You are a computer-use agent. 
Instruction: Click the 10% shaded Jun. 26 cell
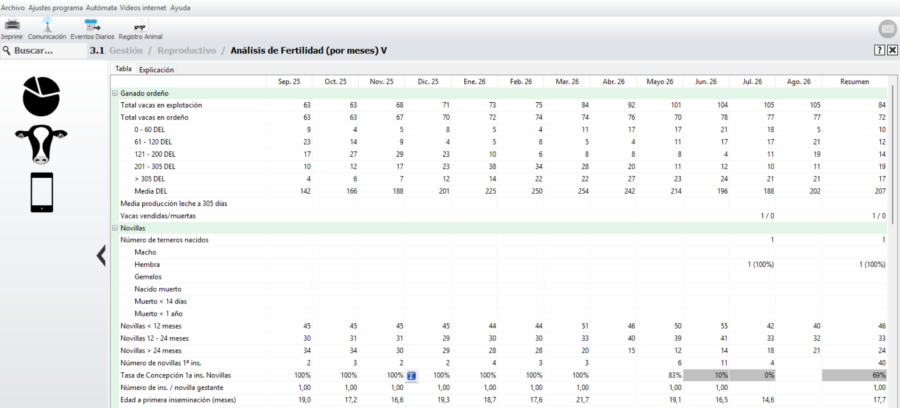click(x=706, y=375)
